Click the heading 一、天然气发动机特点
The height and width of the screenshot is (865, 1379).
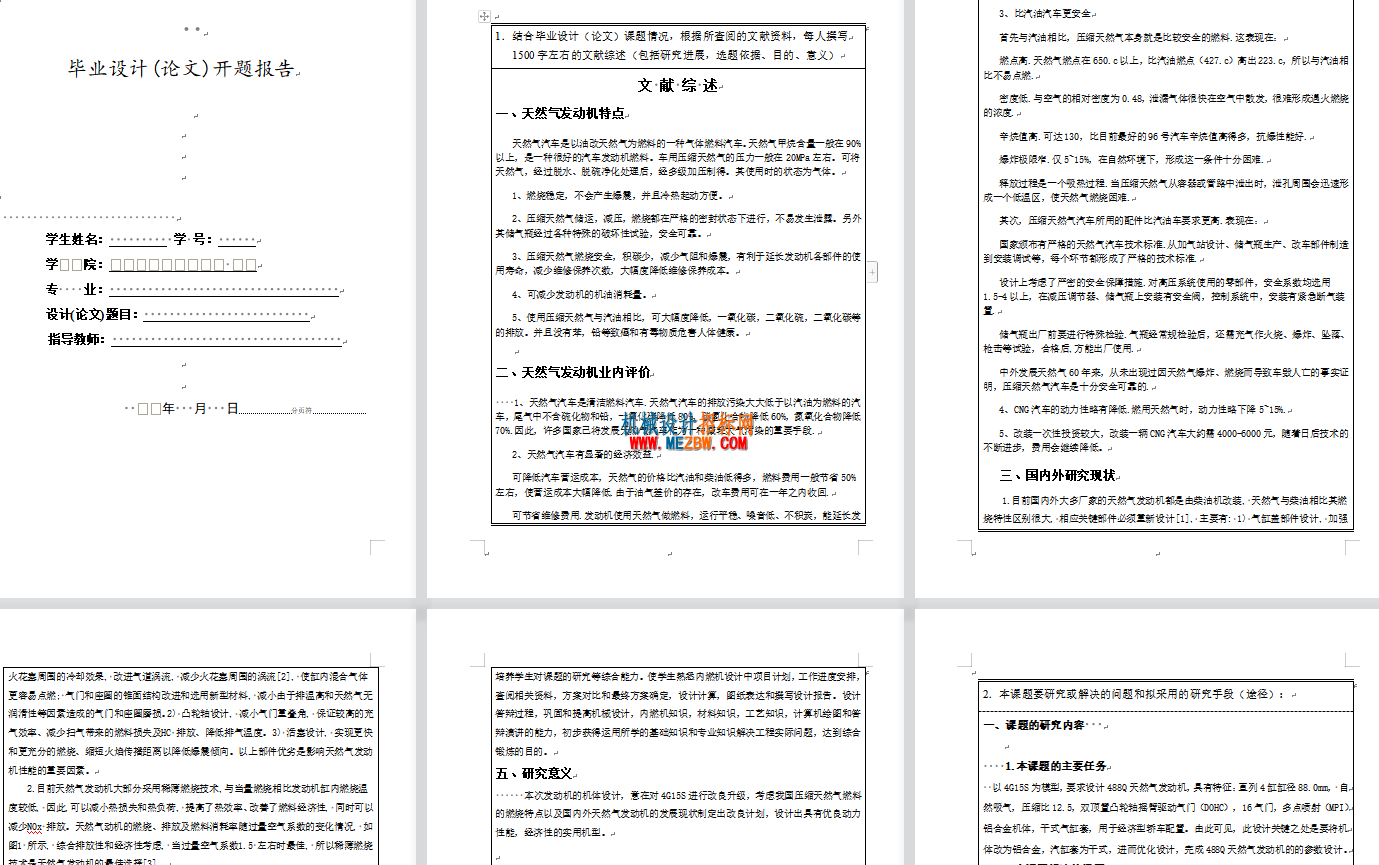(561, 114)
